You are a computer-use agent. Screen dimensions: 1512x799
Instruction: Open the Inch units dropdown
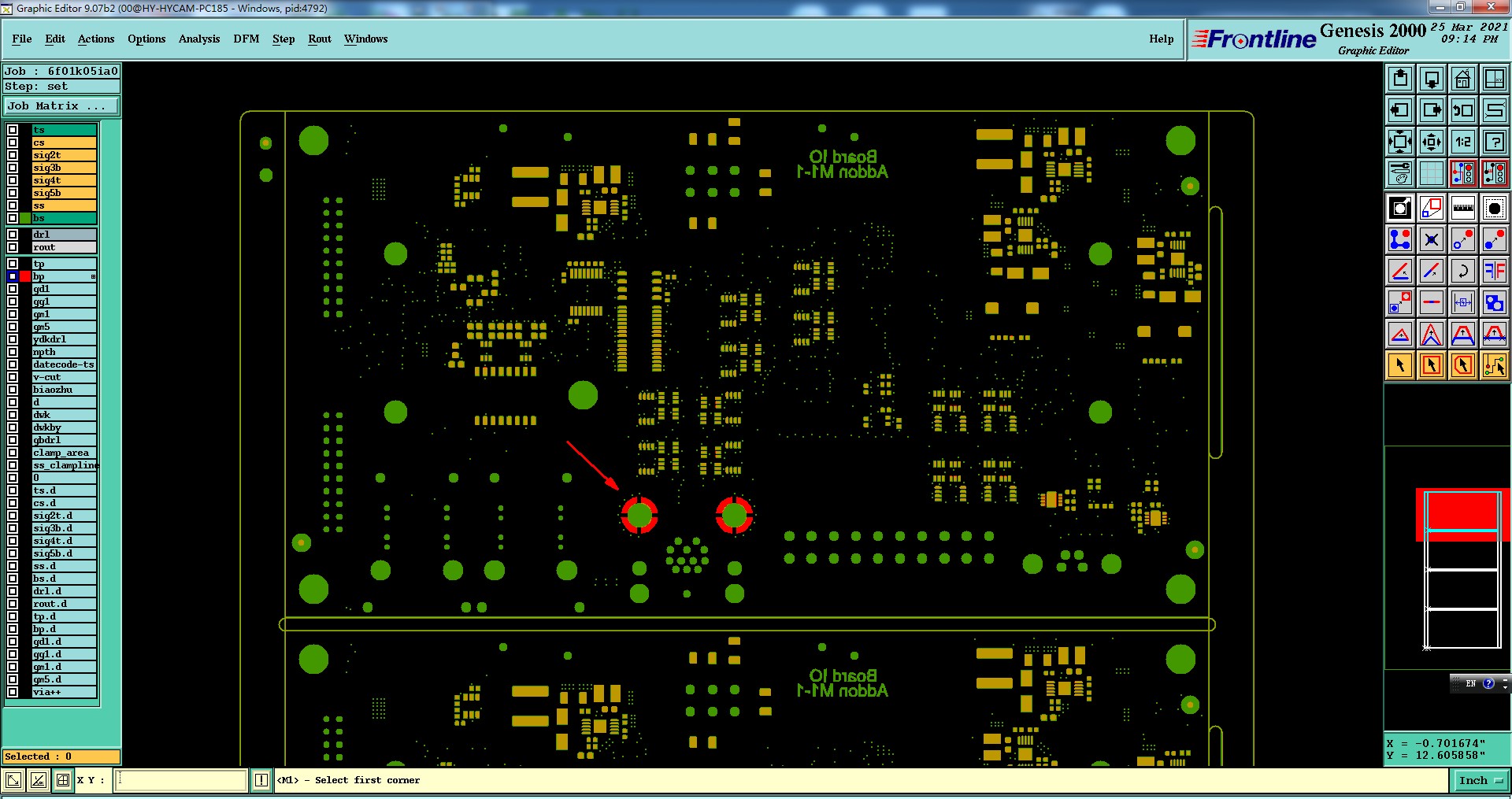coord(1480,780)
